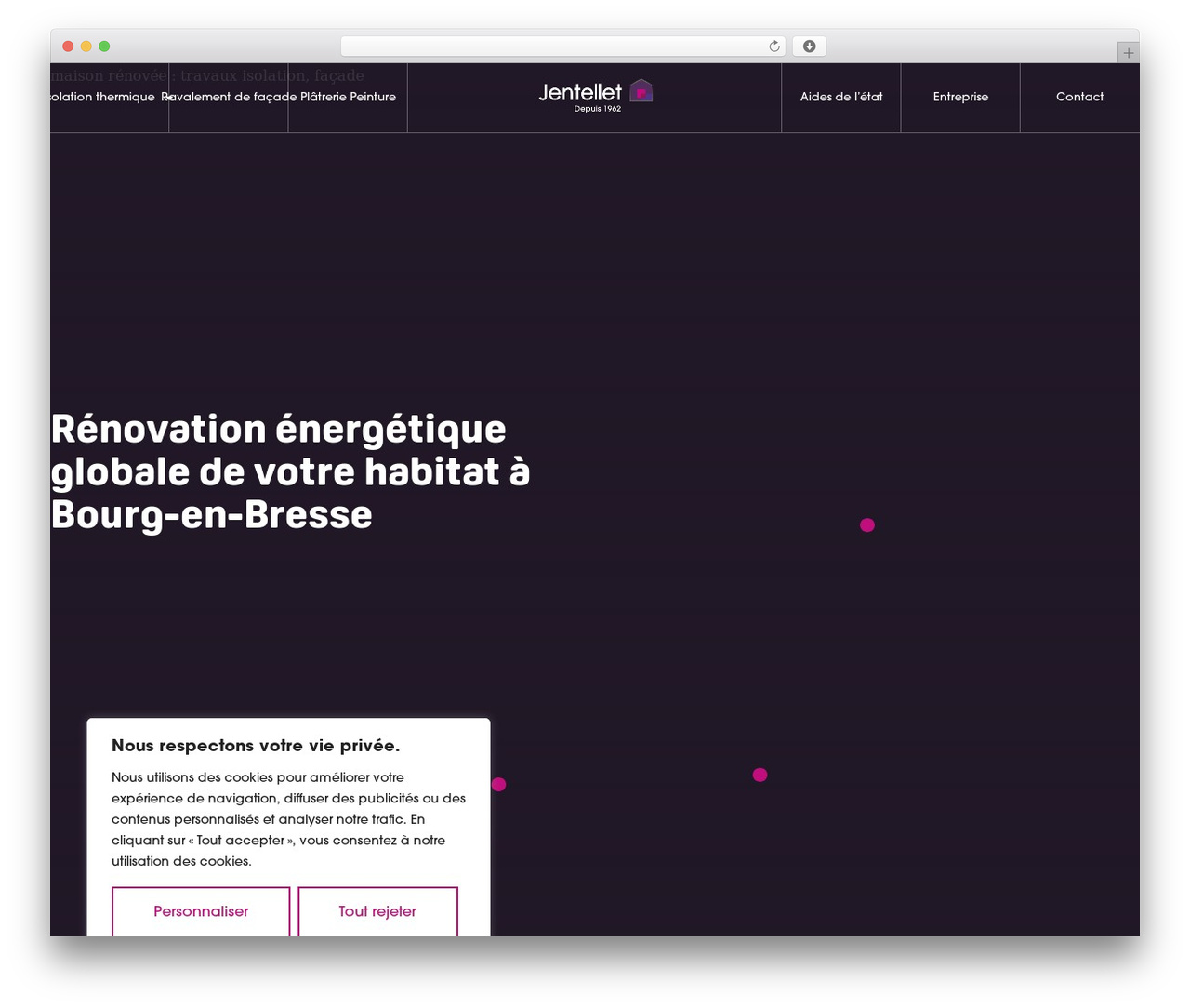This screenshot has width=1190, height=1008.
Task: Open the Plâtrerie Peinture section
Action: pyautogui.click(x=348, y=97)
